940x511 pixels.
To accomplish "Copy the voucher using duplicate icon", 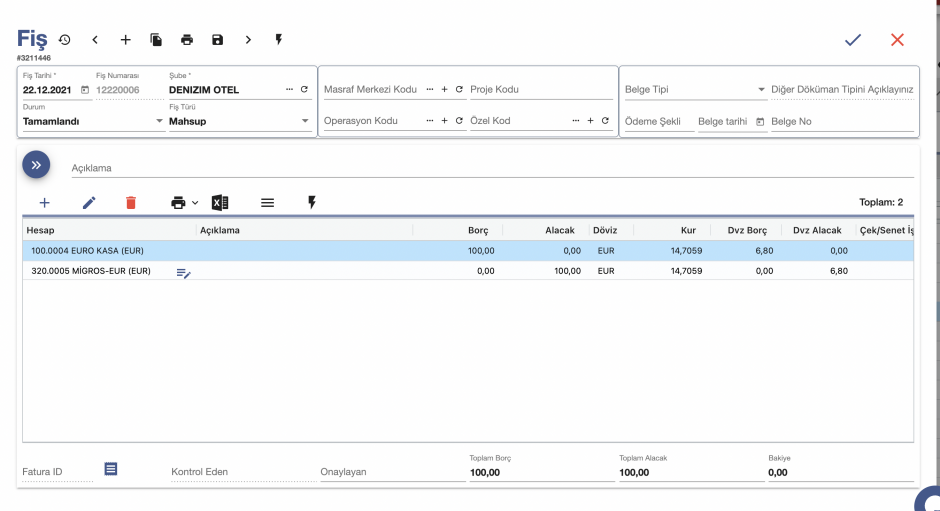I will click(156, 40).
